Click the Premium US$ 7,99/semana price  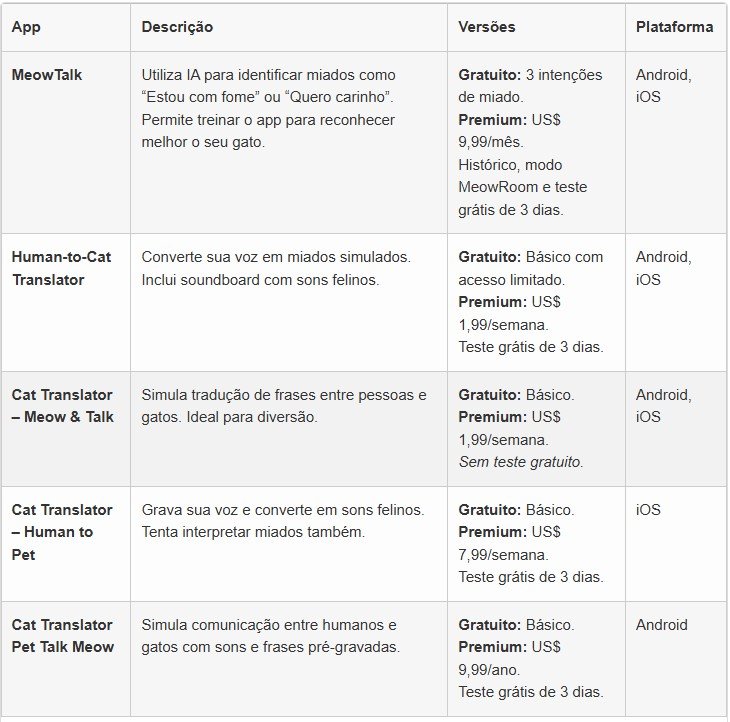(x=509, y=543)
